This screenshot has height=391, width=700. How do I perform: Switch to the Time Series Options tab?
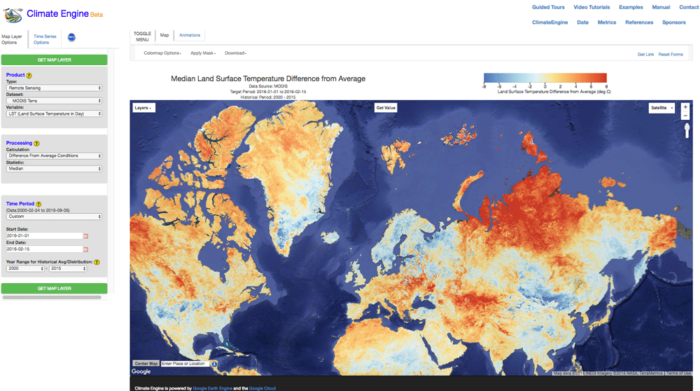click(x=45, y=39)
